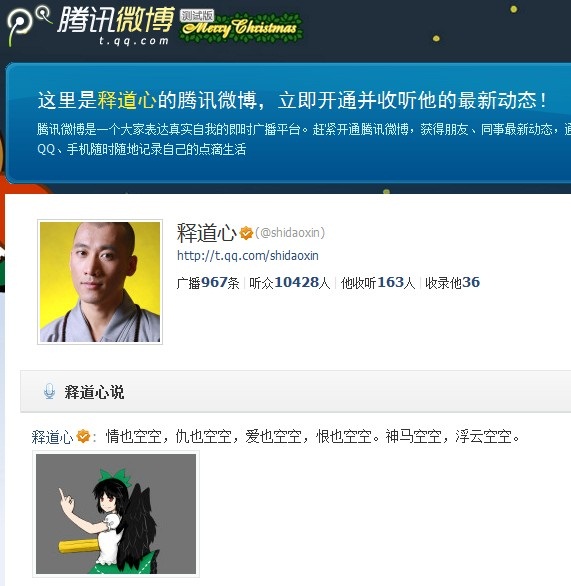This screenshot has height=586, width=571.
Task: Open the anime girl image attached to post
Action: coord(116,514)
